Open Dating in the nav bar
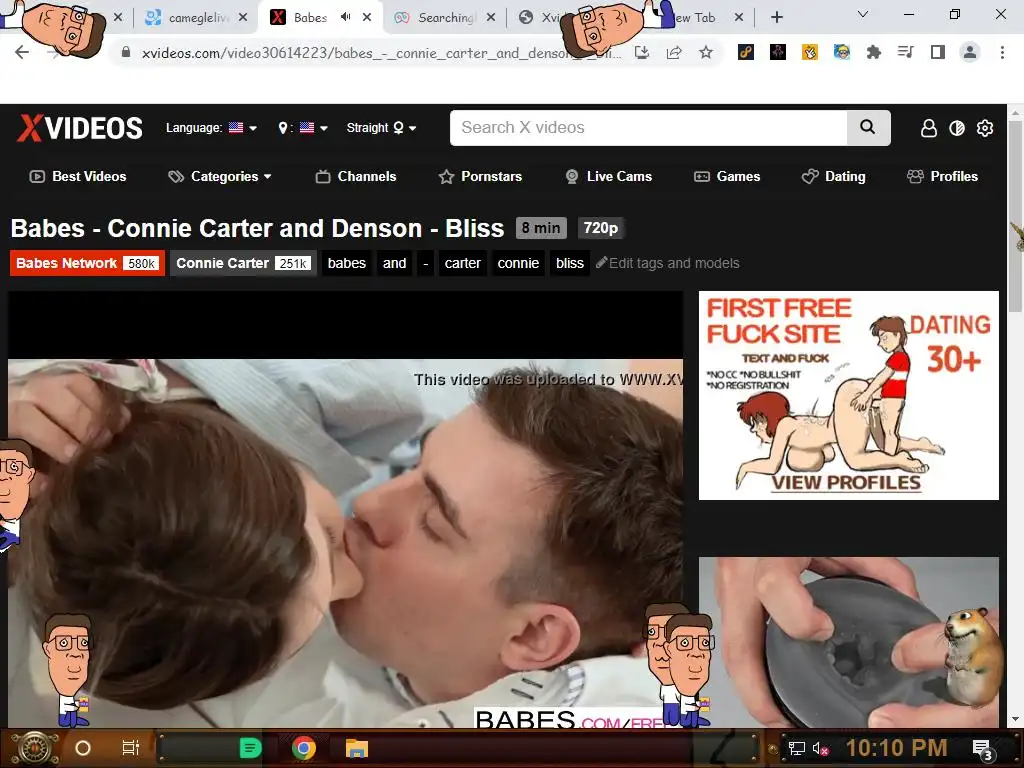Image resolution: width=1024 pixels, height=768 pixels. coord(833,176)
